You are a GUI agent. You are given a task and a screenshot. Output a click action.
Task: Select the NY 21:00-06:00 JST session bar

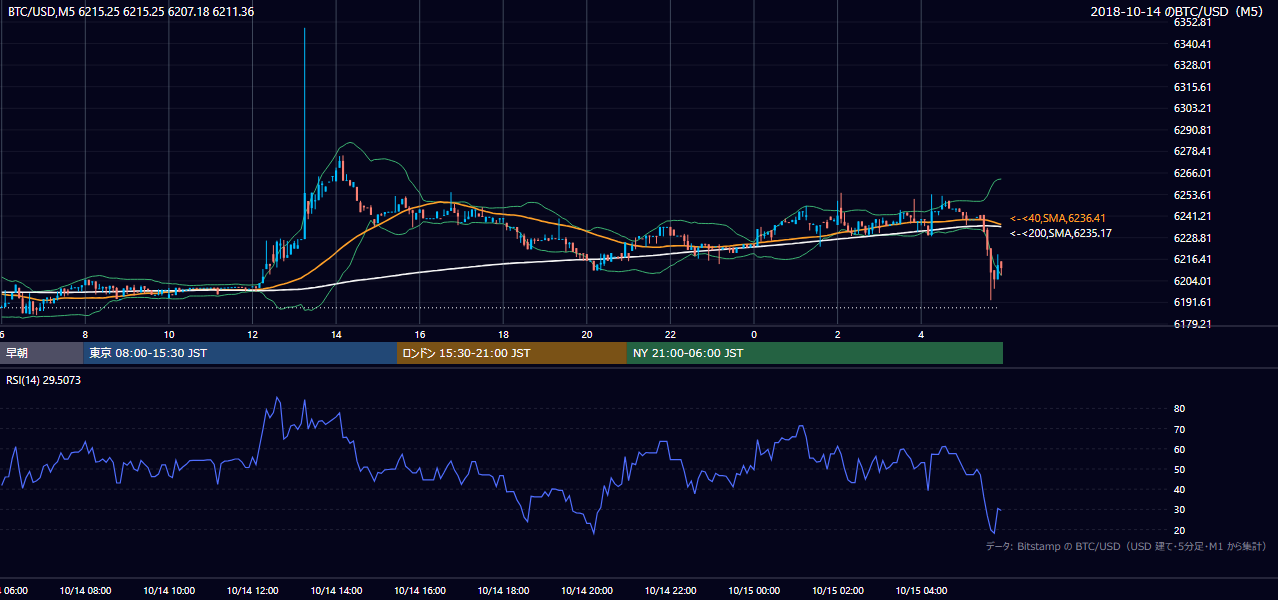815,353
